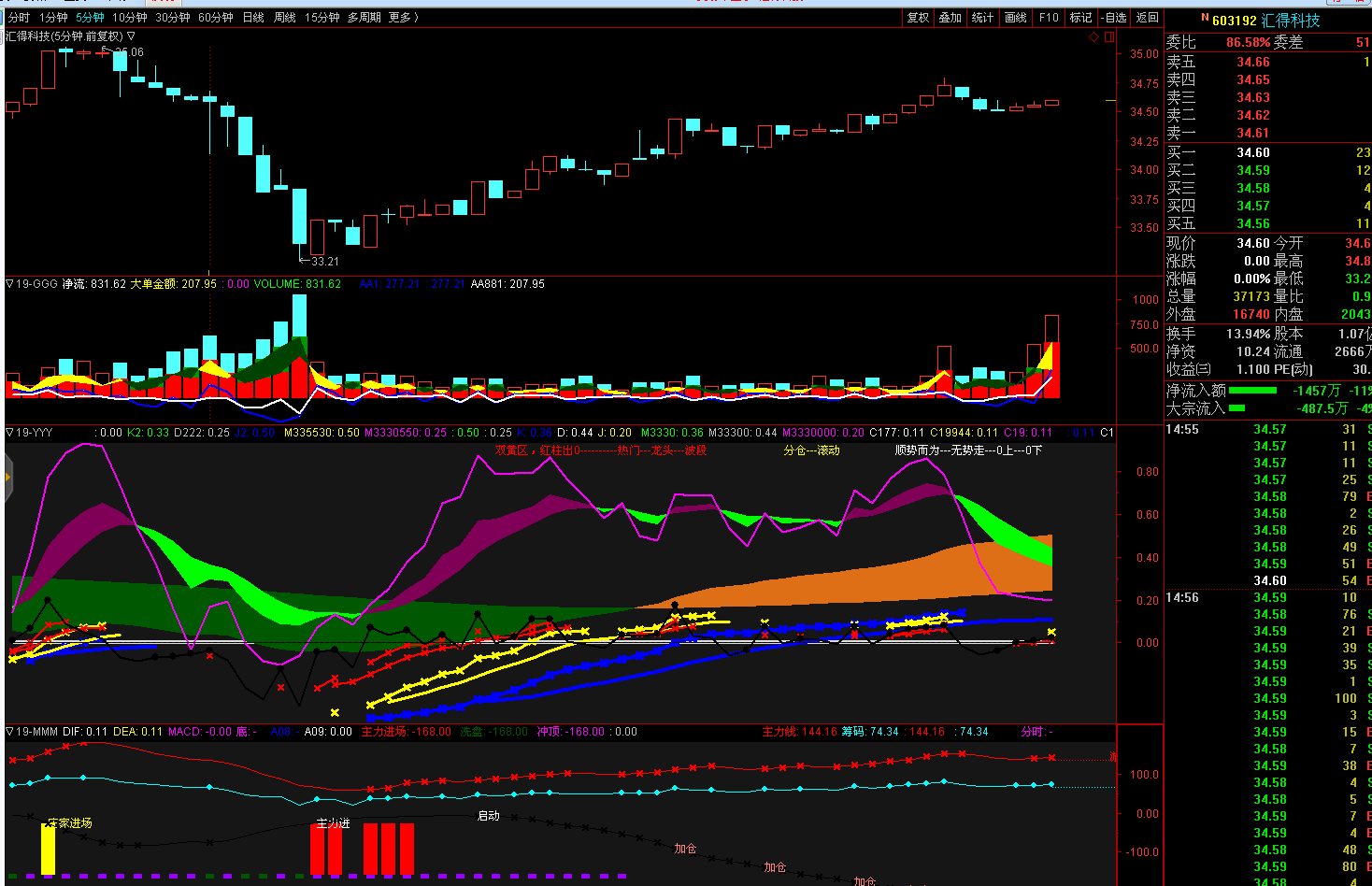Screen dimensions: 1372x886
Task: Click the 收益(三) 1.100 value
Action: click(x=1253, y=370)
